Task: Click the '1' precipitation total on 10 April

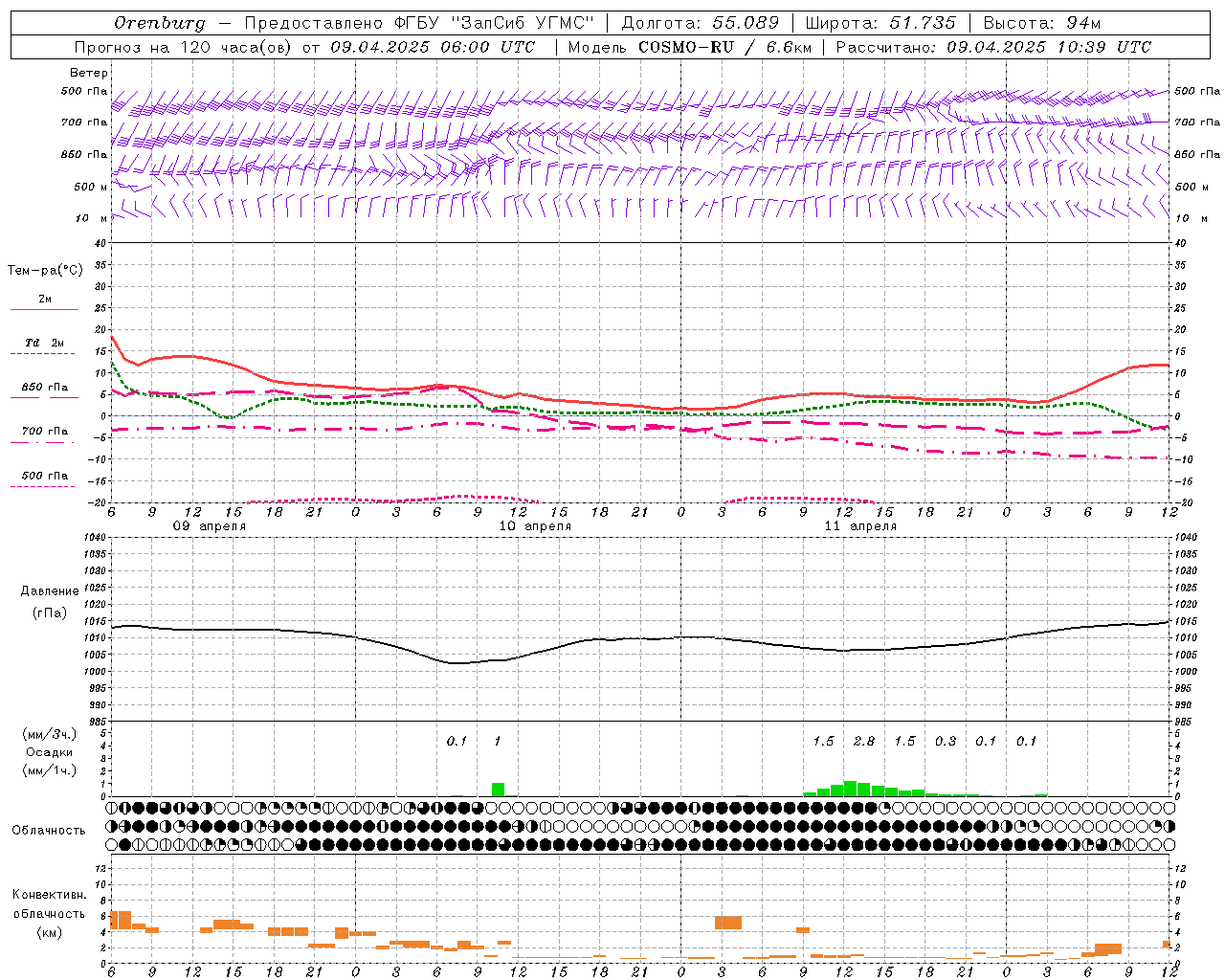Action: [498, 742]
